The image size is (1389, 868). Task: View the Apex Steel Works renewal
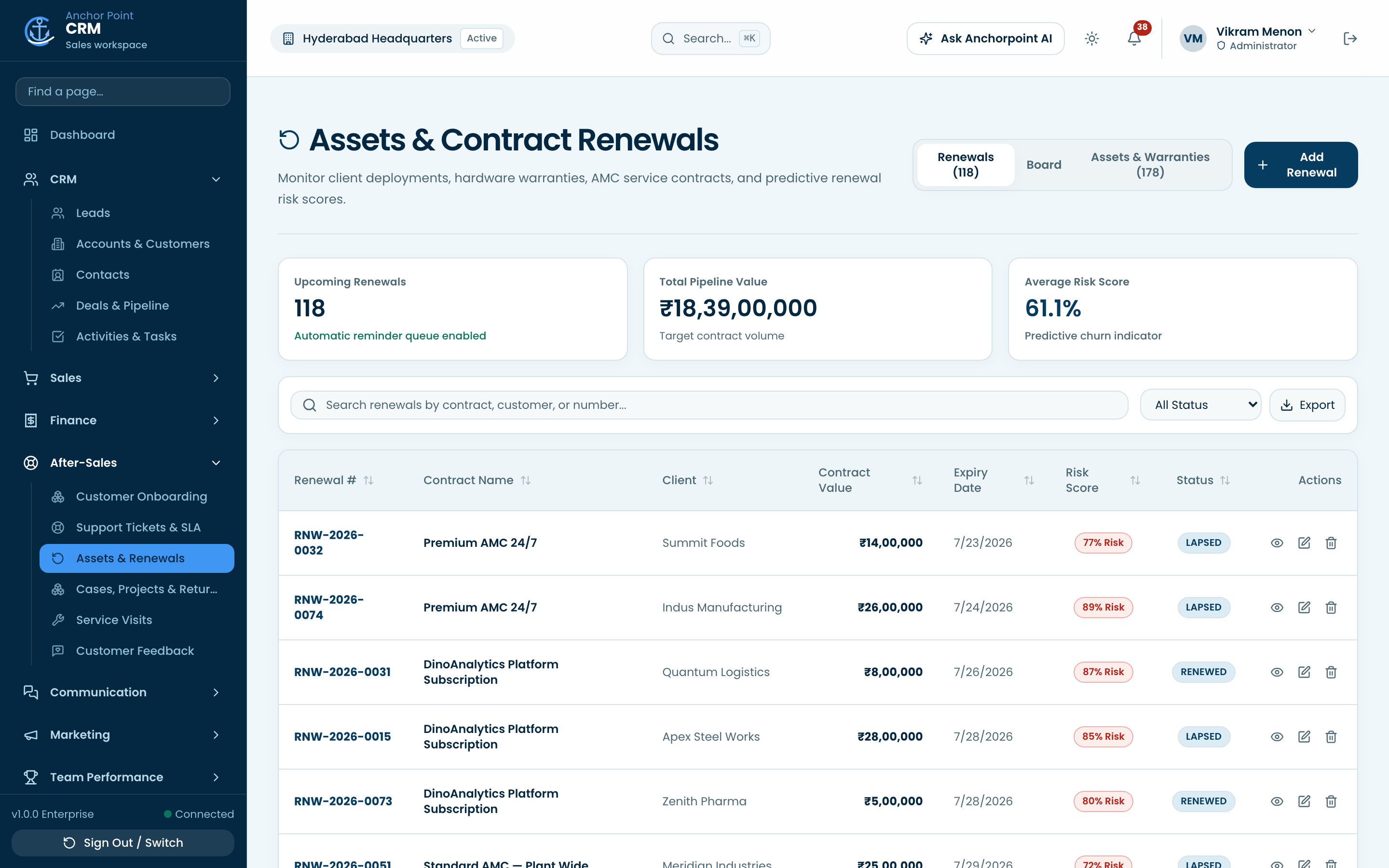(x=1277, y=736)
